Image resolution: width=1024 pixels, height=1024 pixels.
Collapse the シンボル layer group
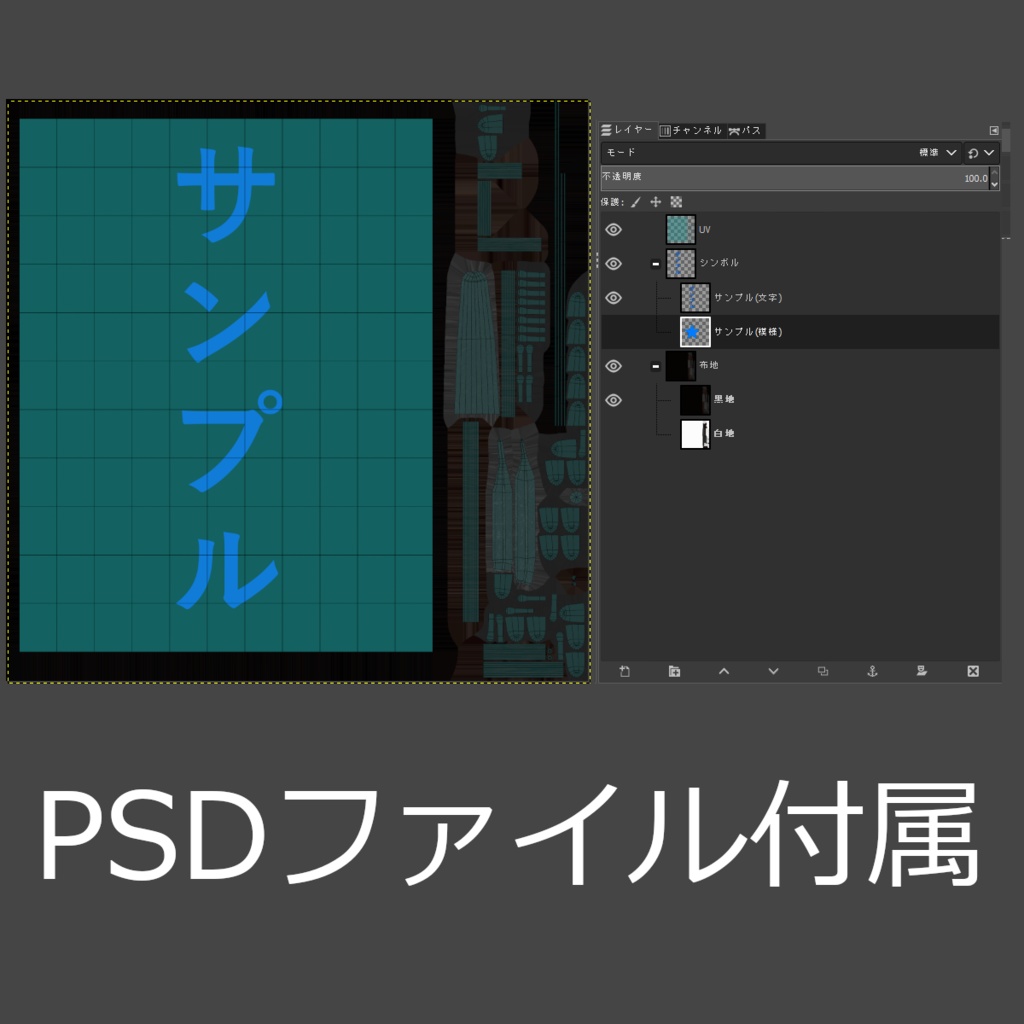pos(656,263)
